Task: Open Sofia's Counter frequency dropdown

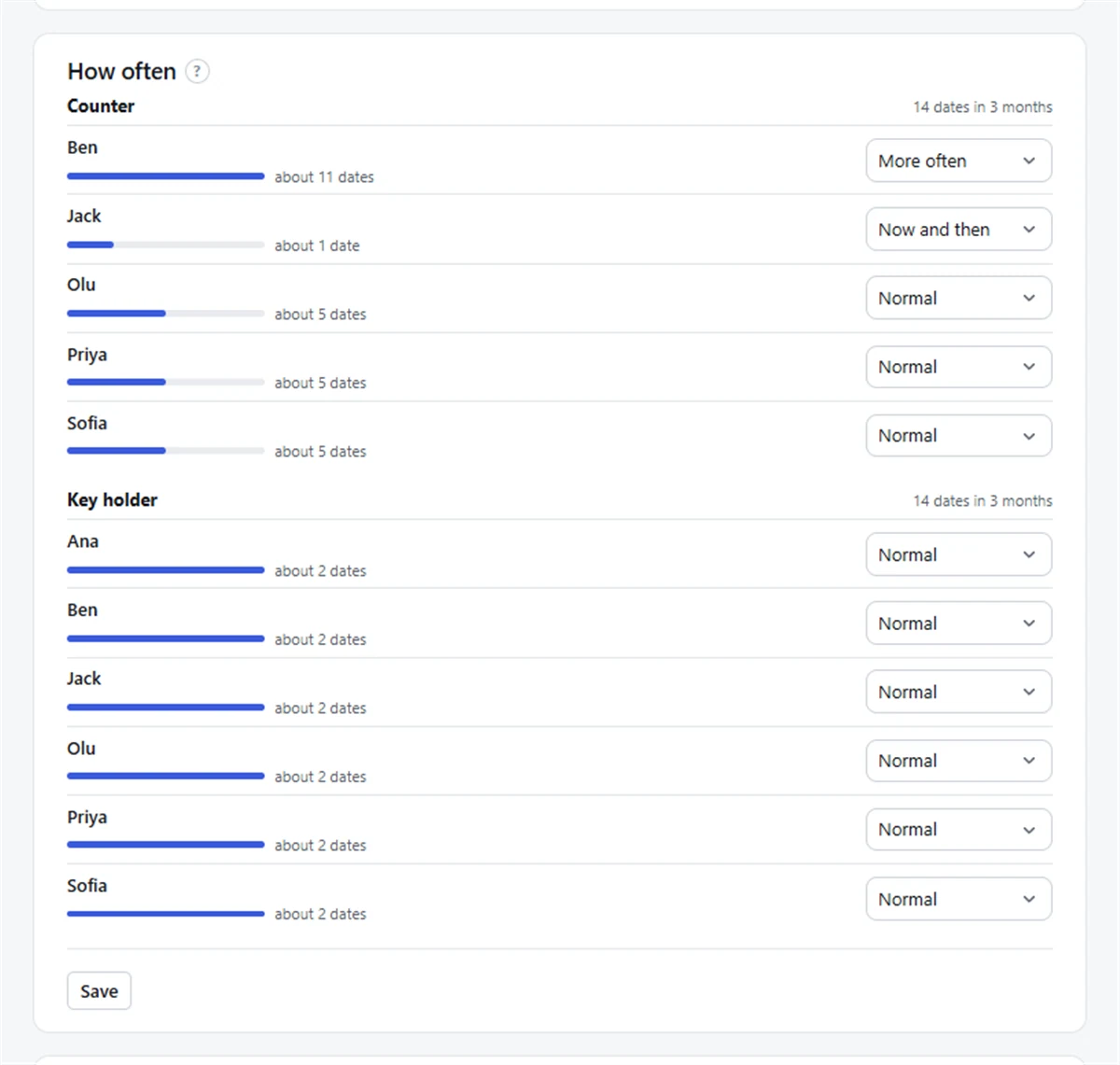Action: click(x=959, y=436)
